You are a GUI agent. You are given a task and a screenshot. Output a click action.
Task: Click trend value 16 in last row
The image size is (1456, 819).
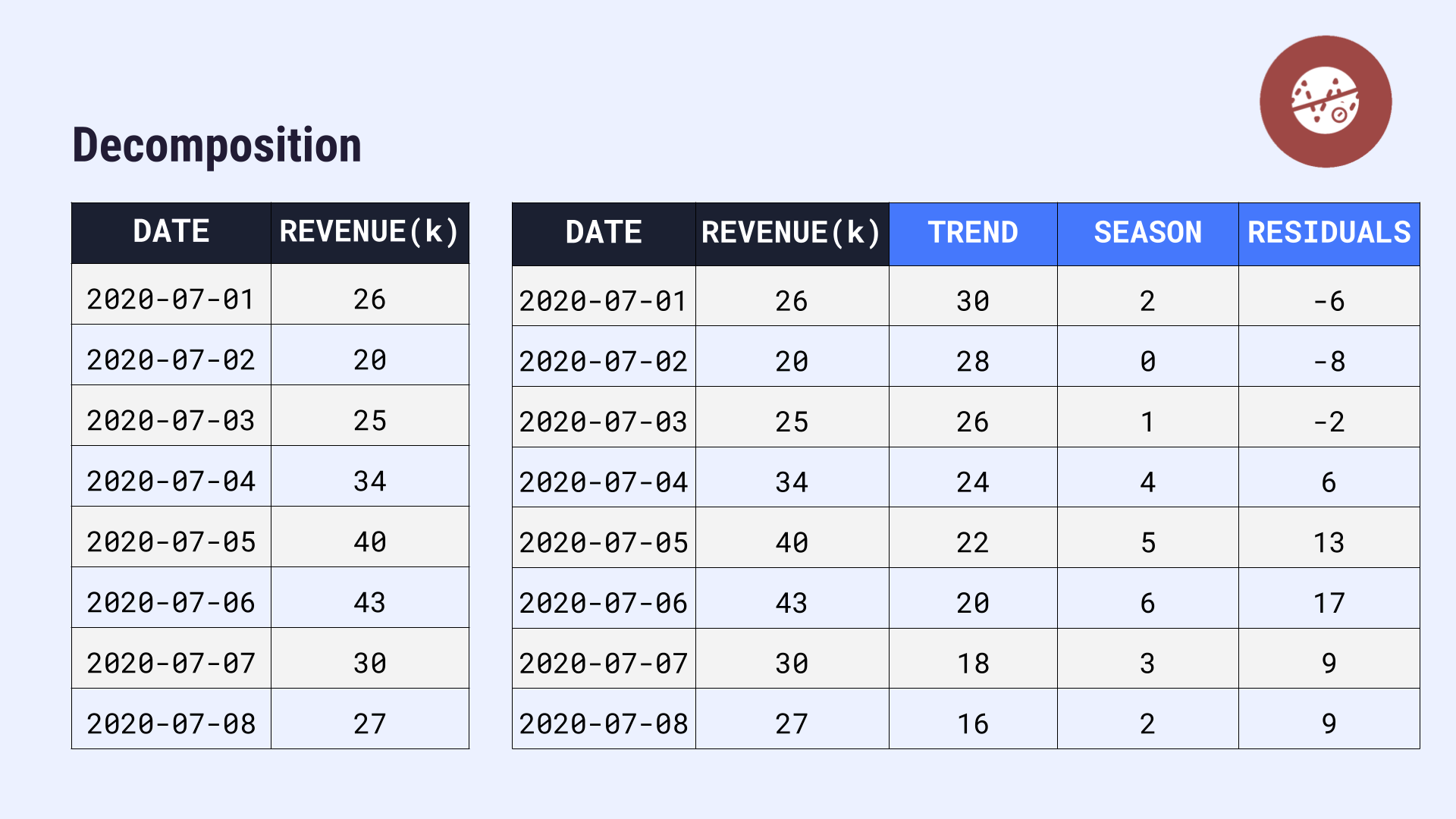pyautogui.click(x=973, y=724)
